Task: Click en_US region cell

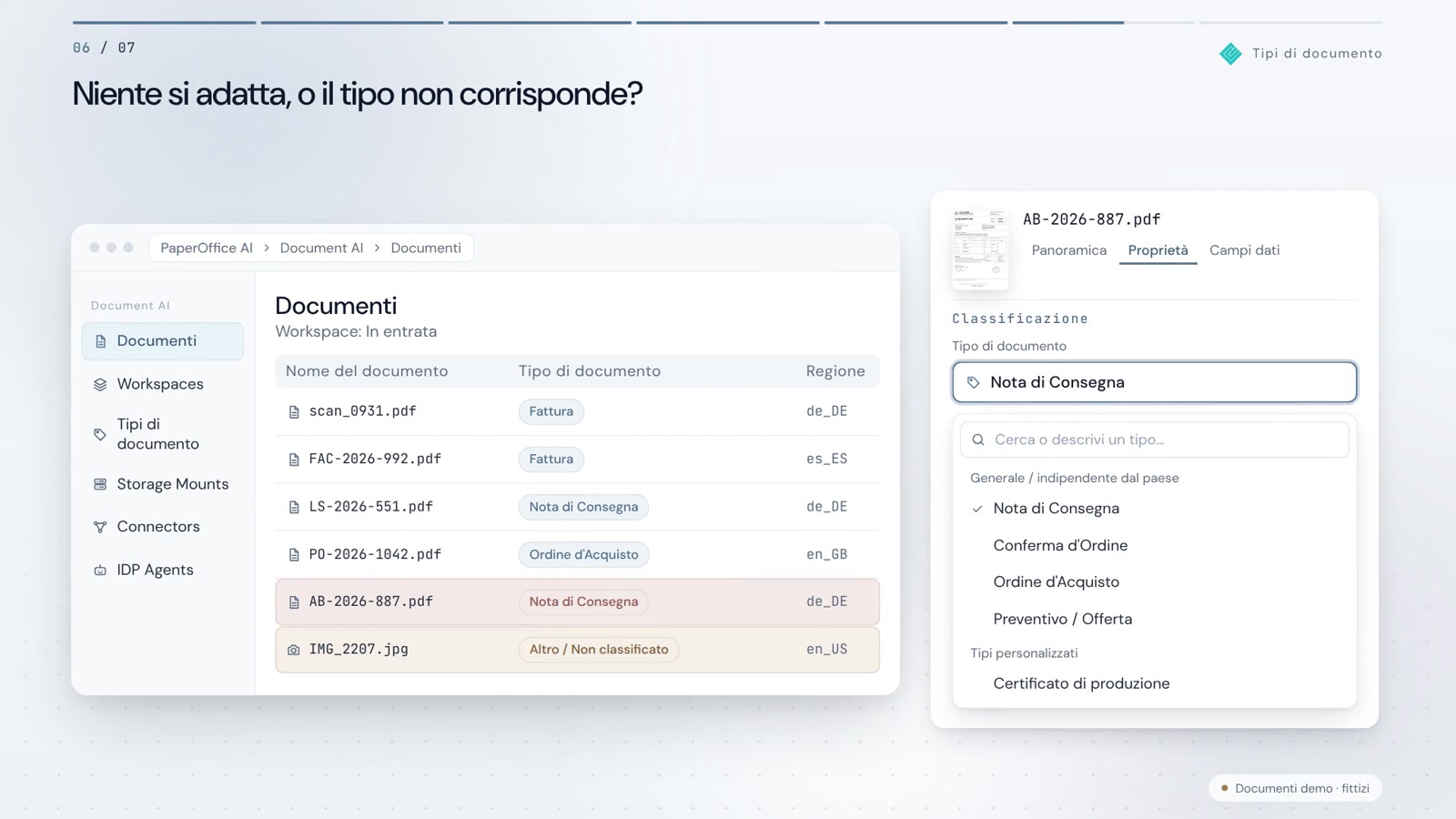Action: 826,650
